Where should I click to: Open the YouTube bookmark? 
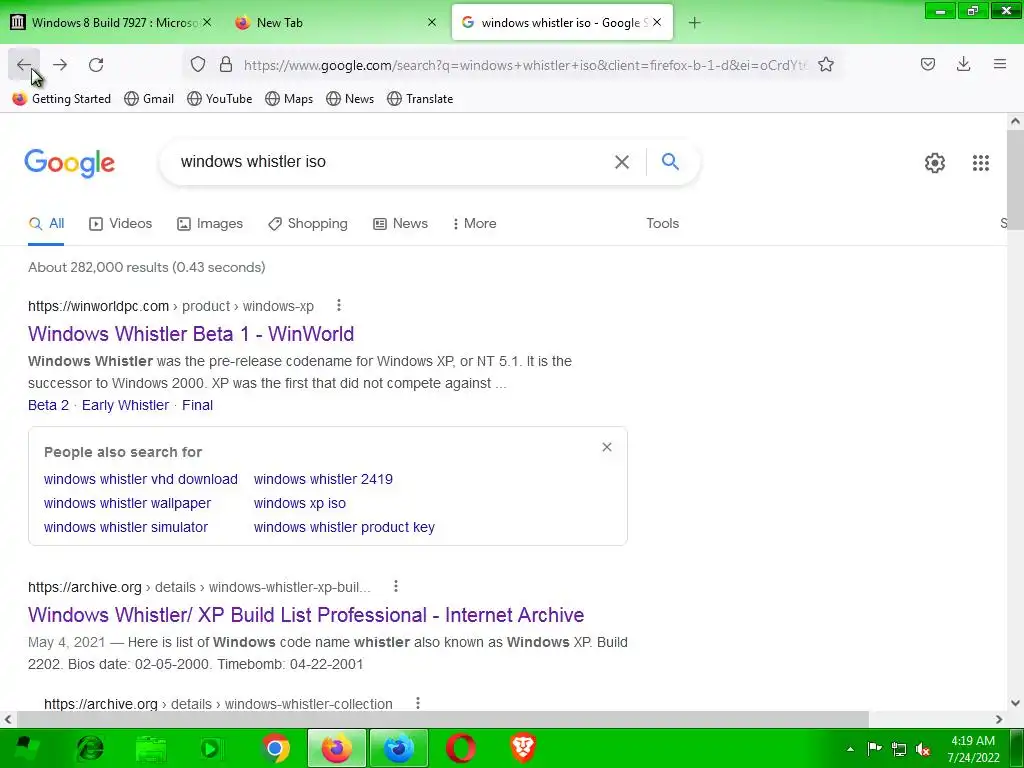(x=219, y=99)
